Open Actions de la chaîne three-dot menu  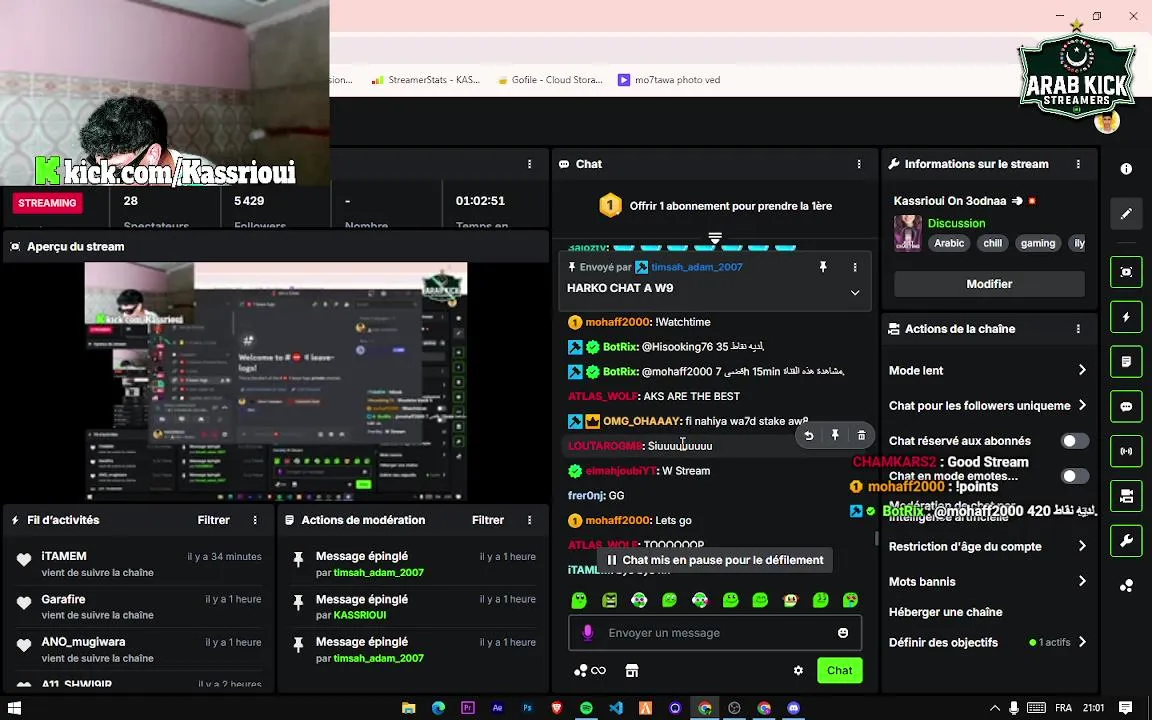click(1078, 328)
